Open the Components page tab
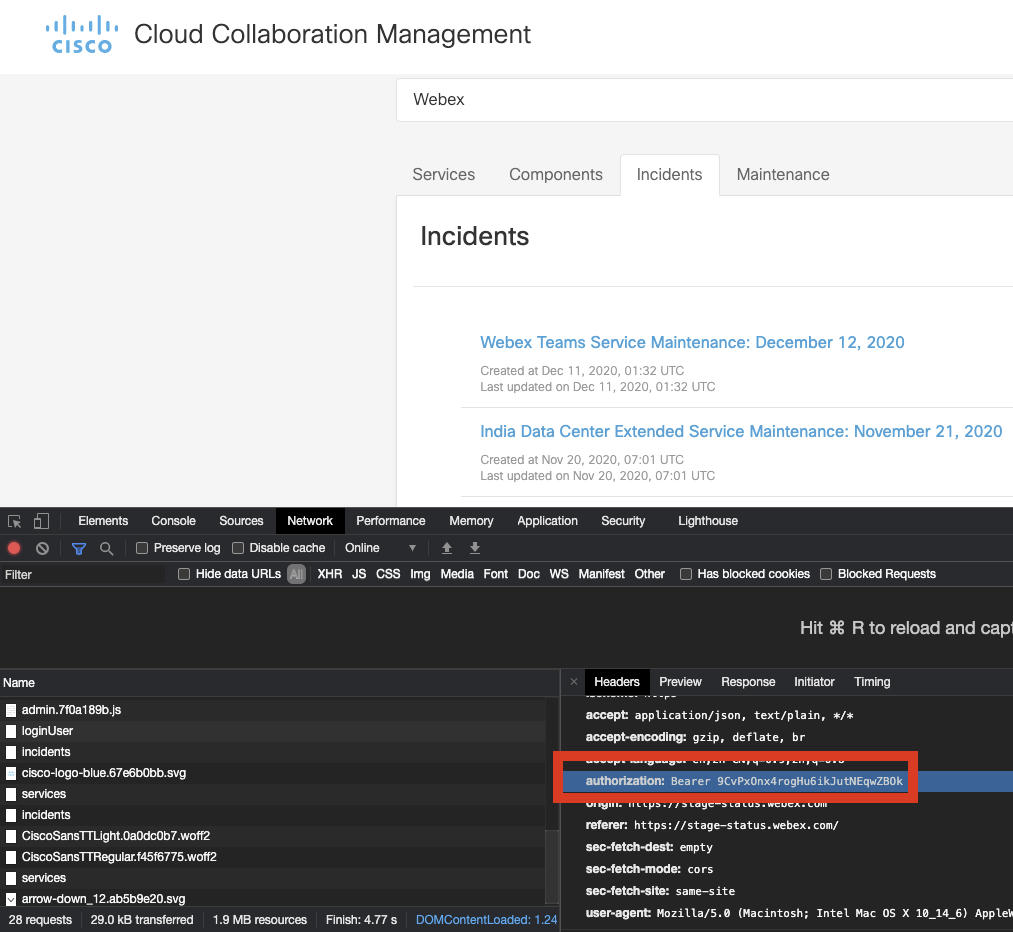The image size is (1013, 932). (x=556, y=175)
